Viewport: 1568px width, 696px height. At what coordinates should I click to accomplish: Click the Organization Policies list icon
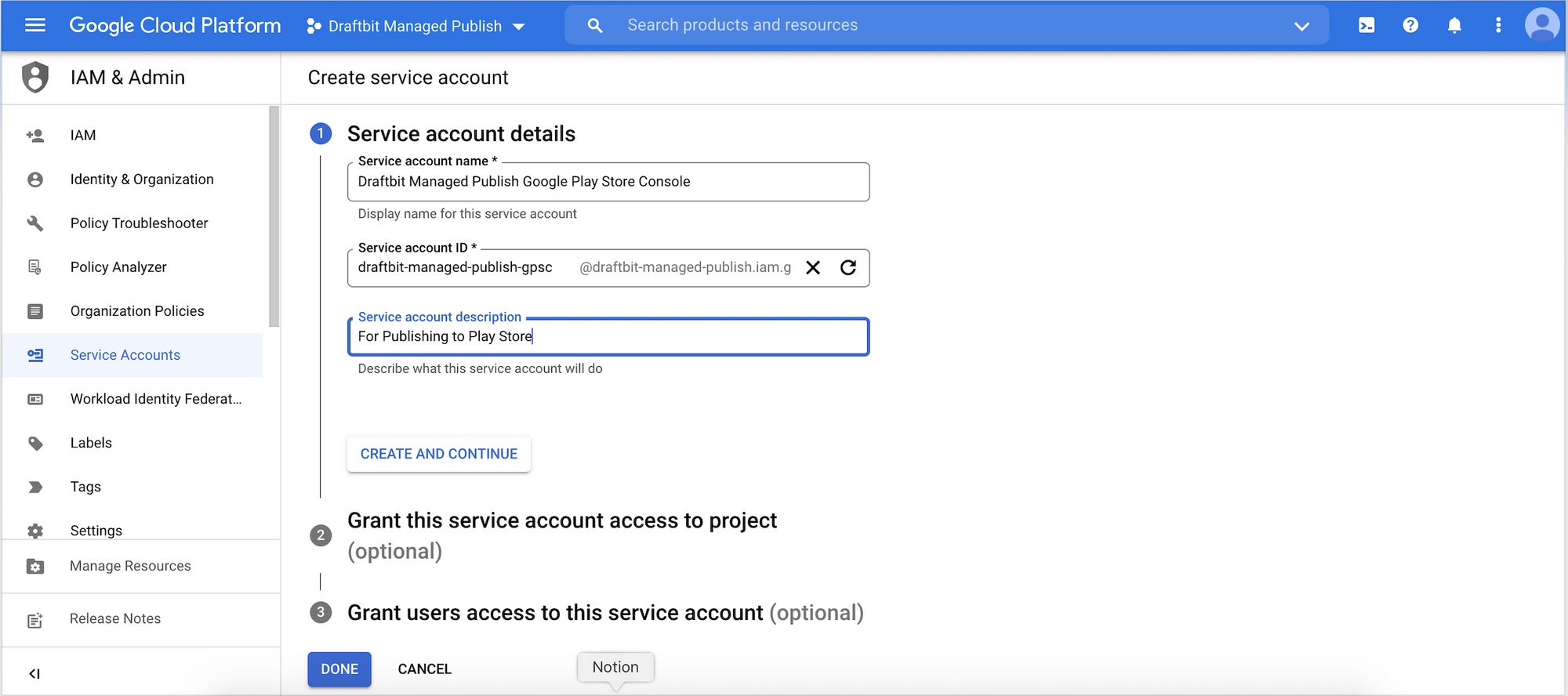point(35,311)
